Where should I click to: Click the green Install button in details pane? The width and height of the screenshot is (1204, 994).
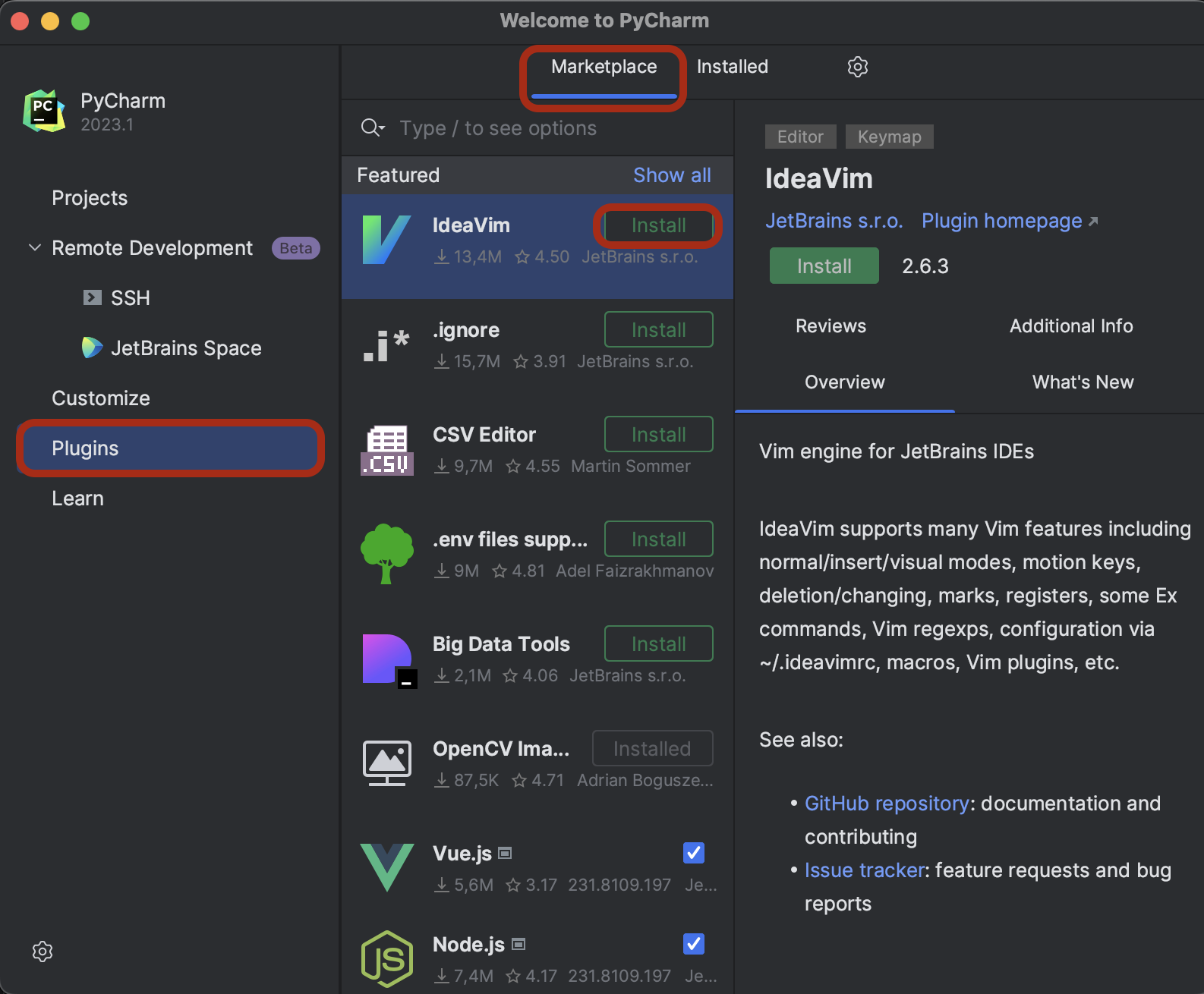[824, 266]
